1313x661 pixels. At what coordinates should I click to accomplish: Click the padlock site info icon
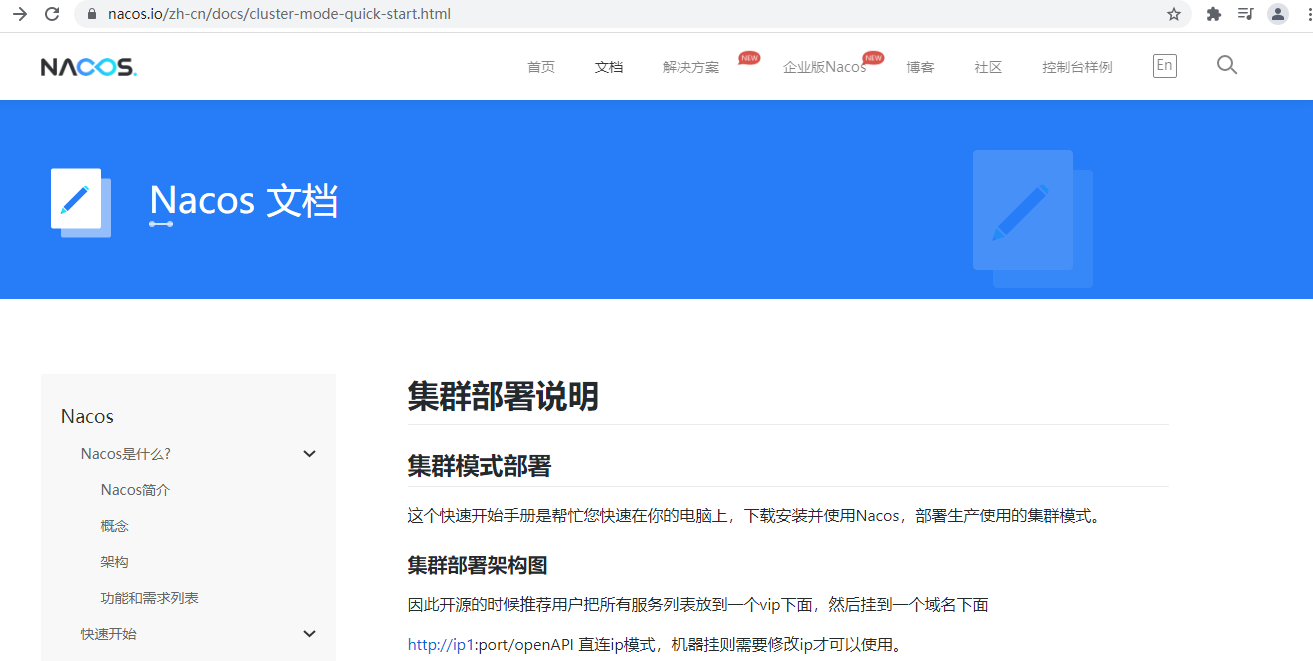pyautogui.click(x=92, y=14)
